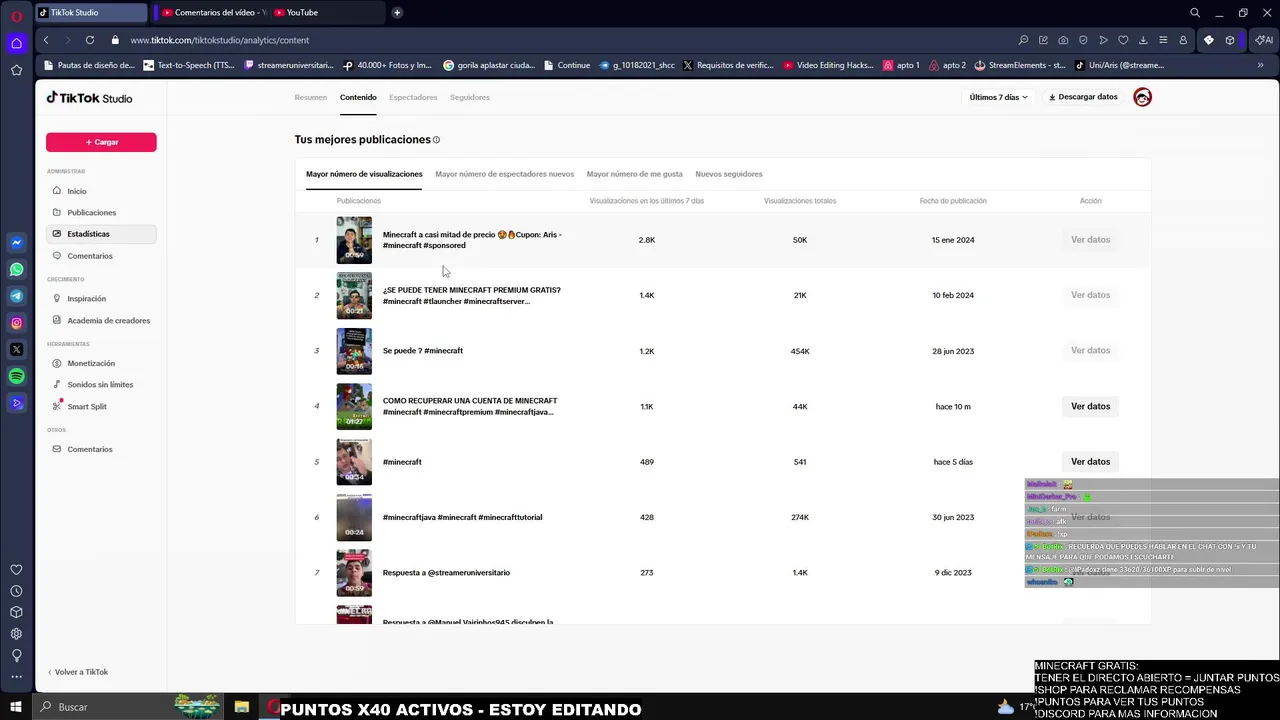The height and width of the screenshot is (720, 1280).
Task: Open thumbnail of ¿SE PUEDE TENER MINECRAFT PREMIUM video
Action: click(354, 295)
